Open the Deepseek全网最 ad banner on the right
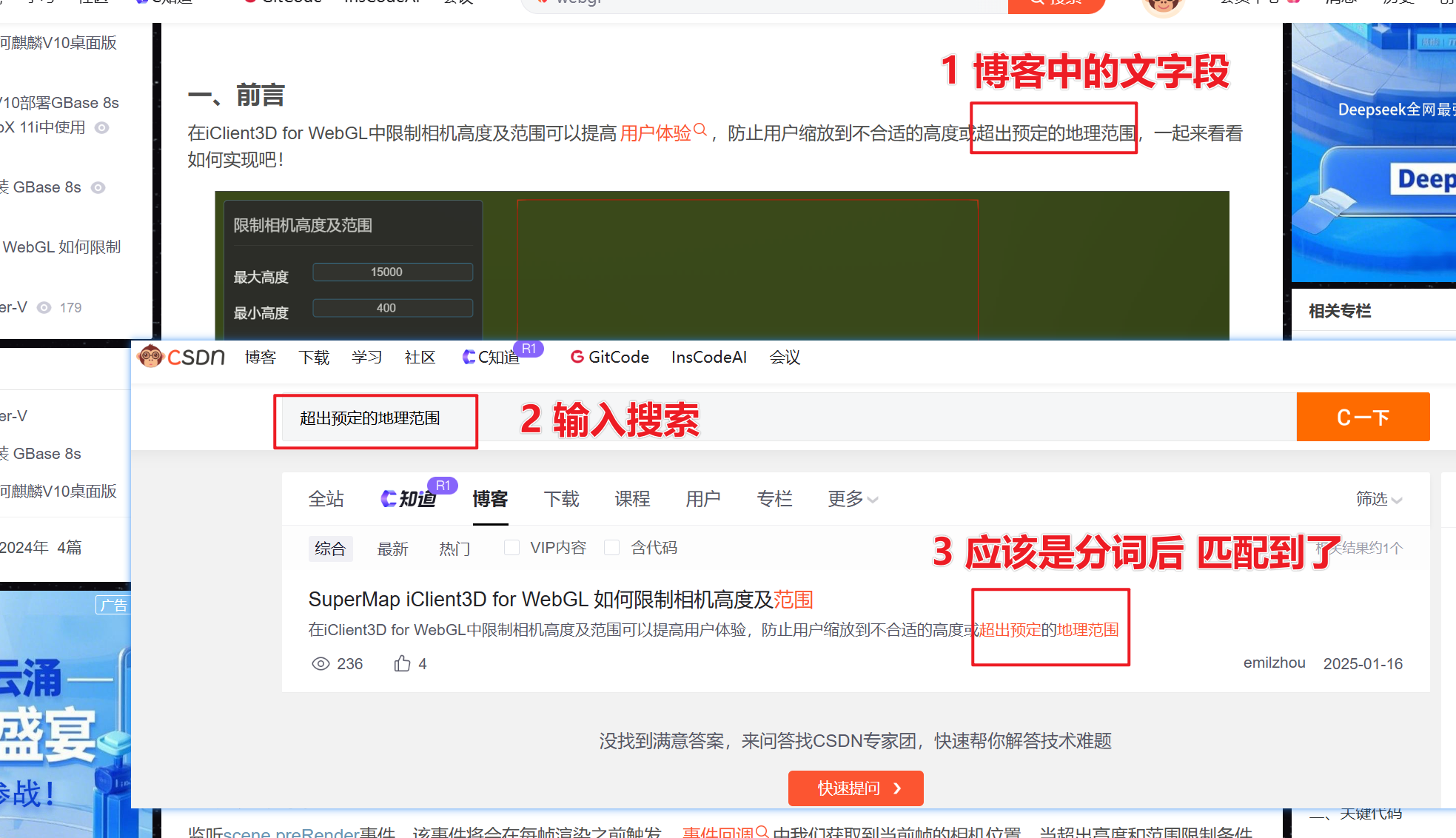 point(1374,152)
